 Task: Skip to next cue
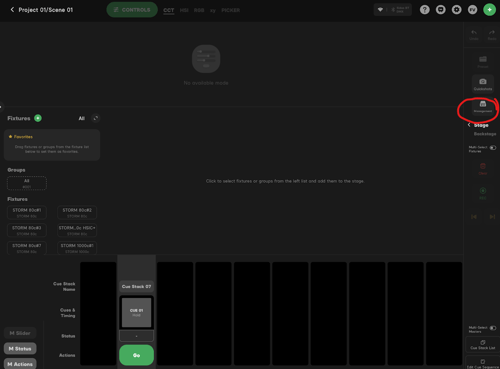492,217
